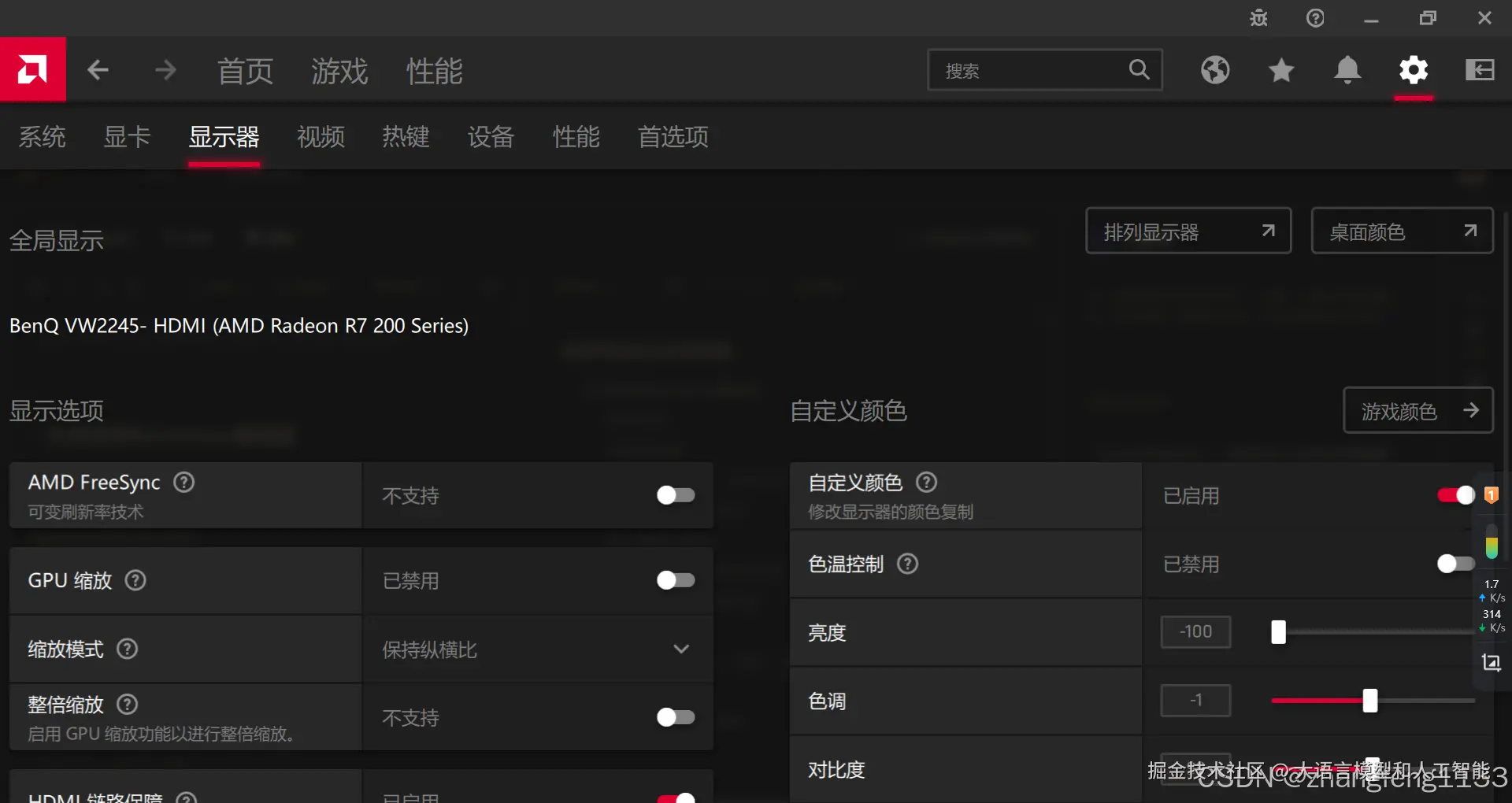Viewport: 1512px width, 803px height.
Task: Show GPU 缩放 help tooltip
Action: click(x=135, y=580)
